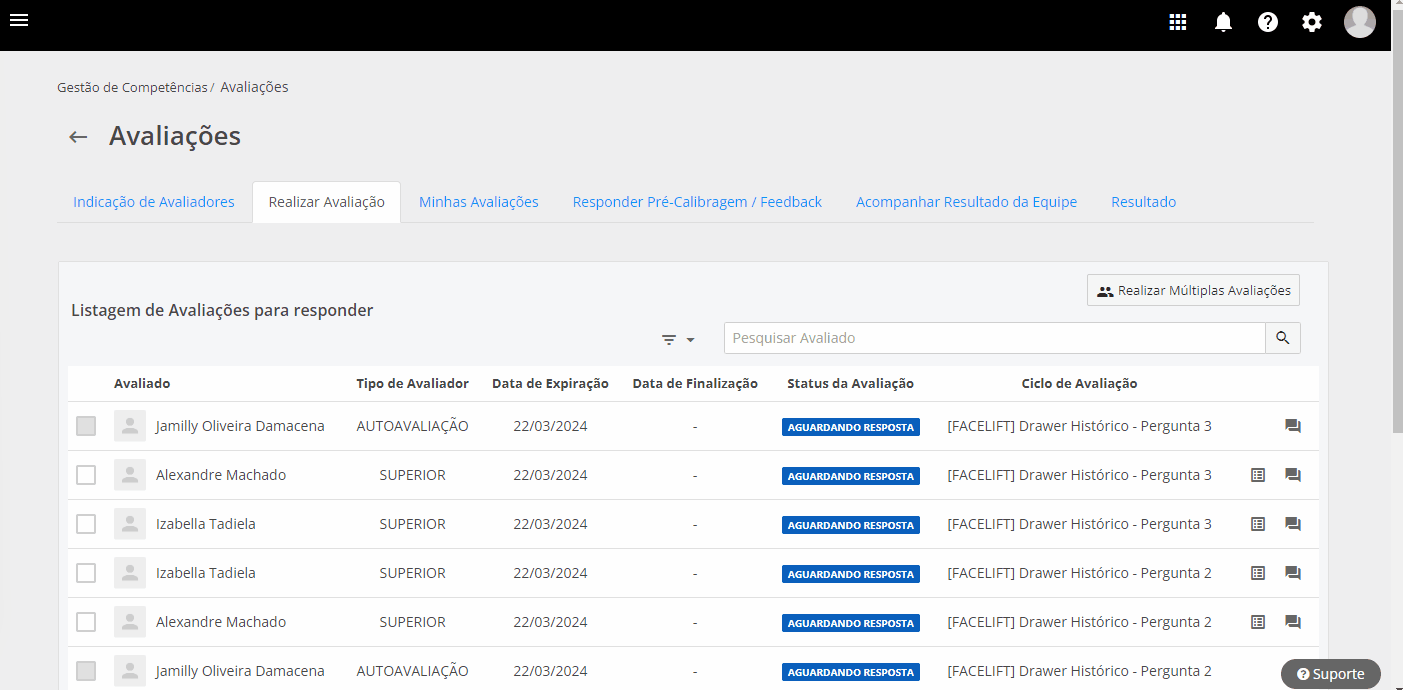Click the Suporte help button
The image size is (1403, 690).
point(1330,674)
